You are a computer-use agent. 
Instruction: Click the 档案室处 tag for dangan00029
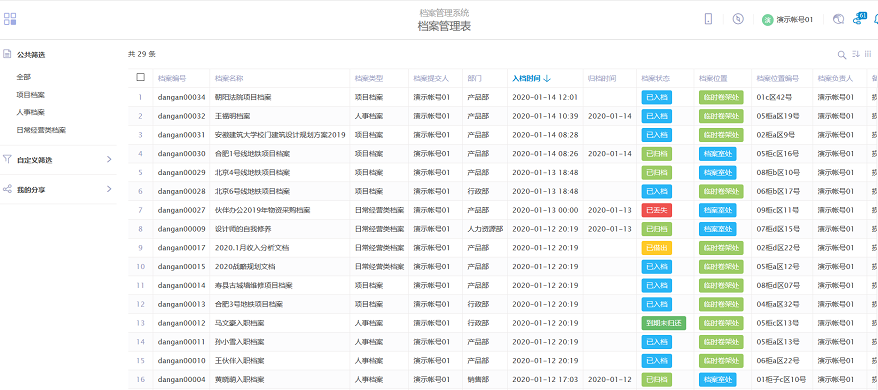(717, 173)
